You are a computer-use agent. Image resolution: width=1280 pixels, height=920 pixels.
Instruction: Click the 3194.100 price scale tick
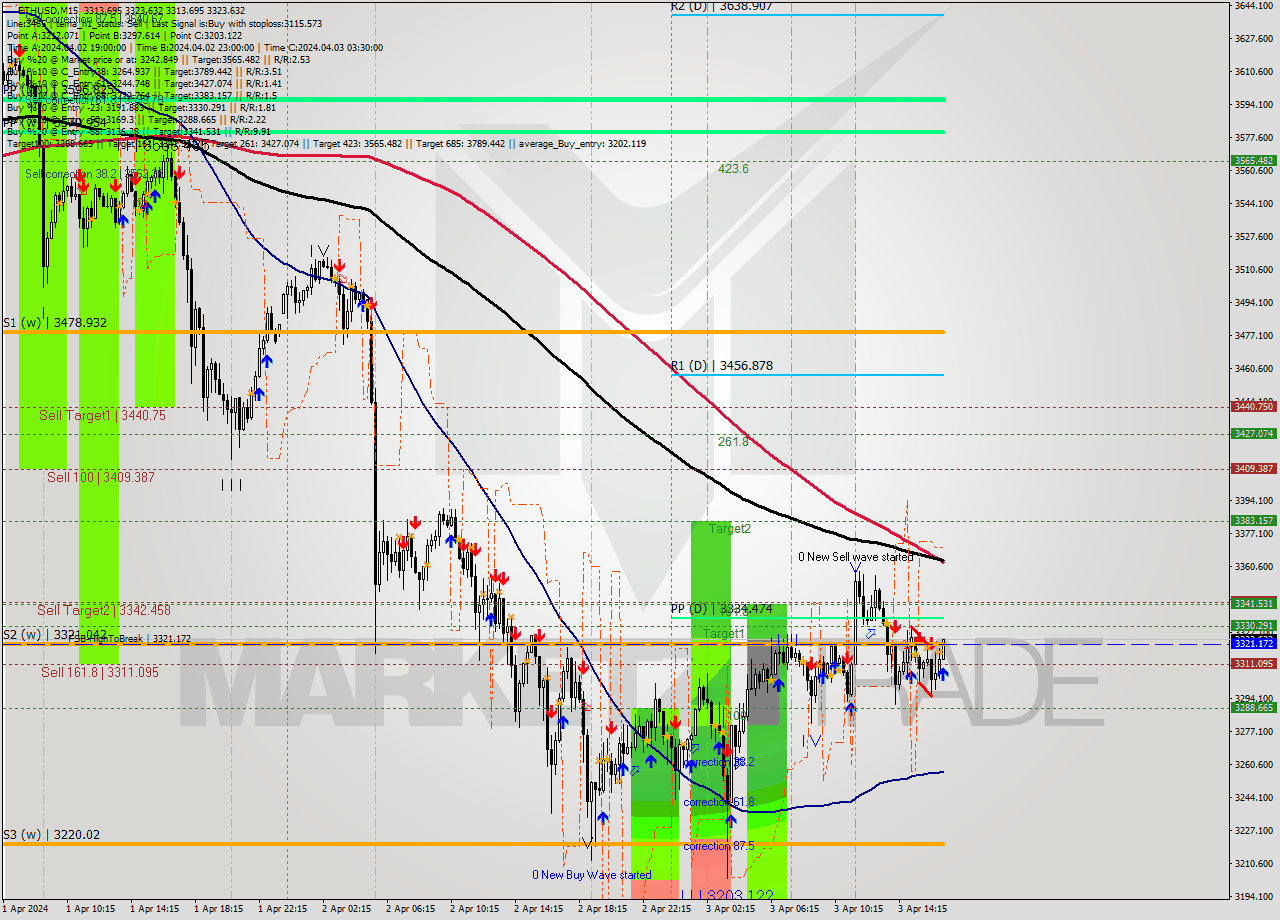[1253, 896]
